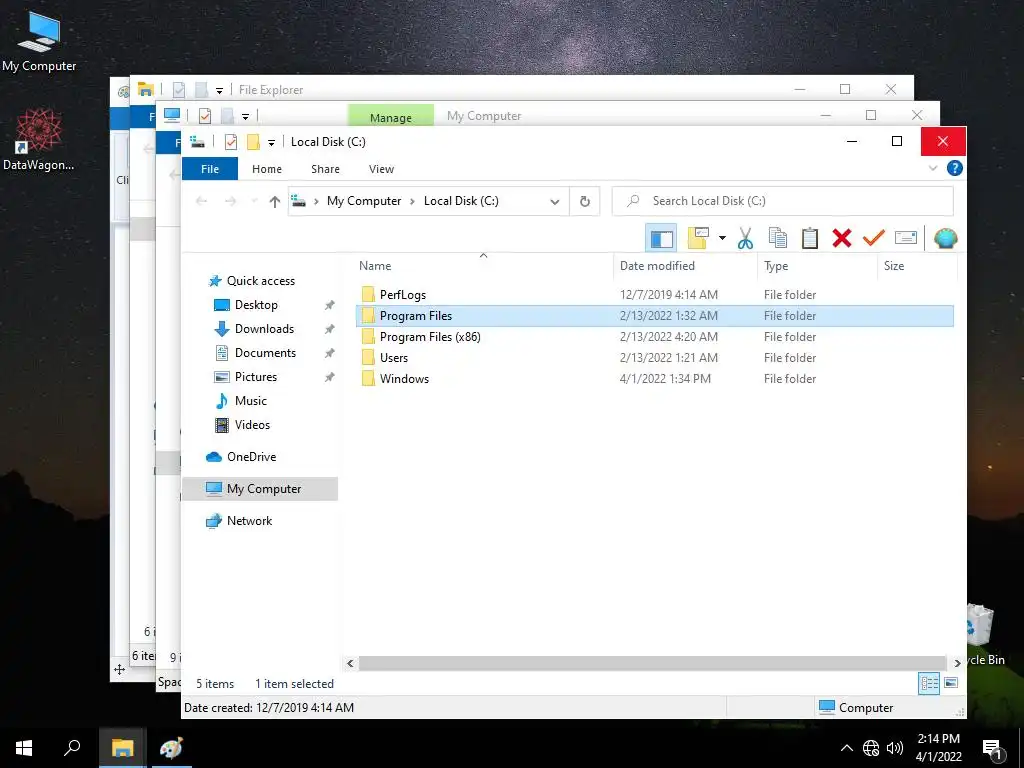Sort by the Type column header

pos(776,266)
